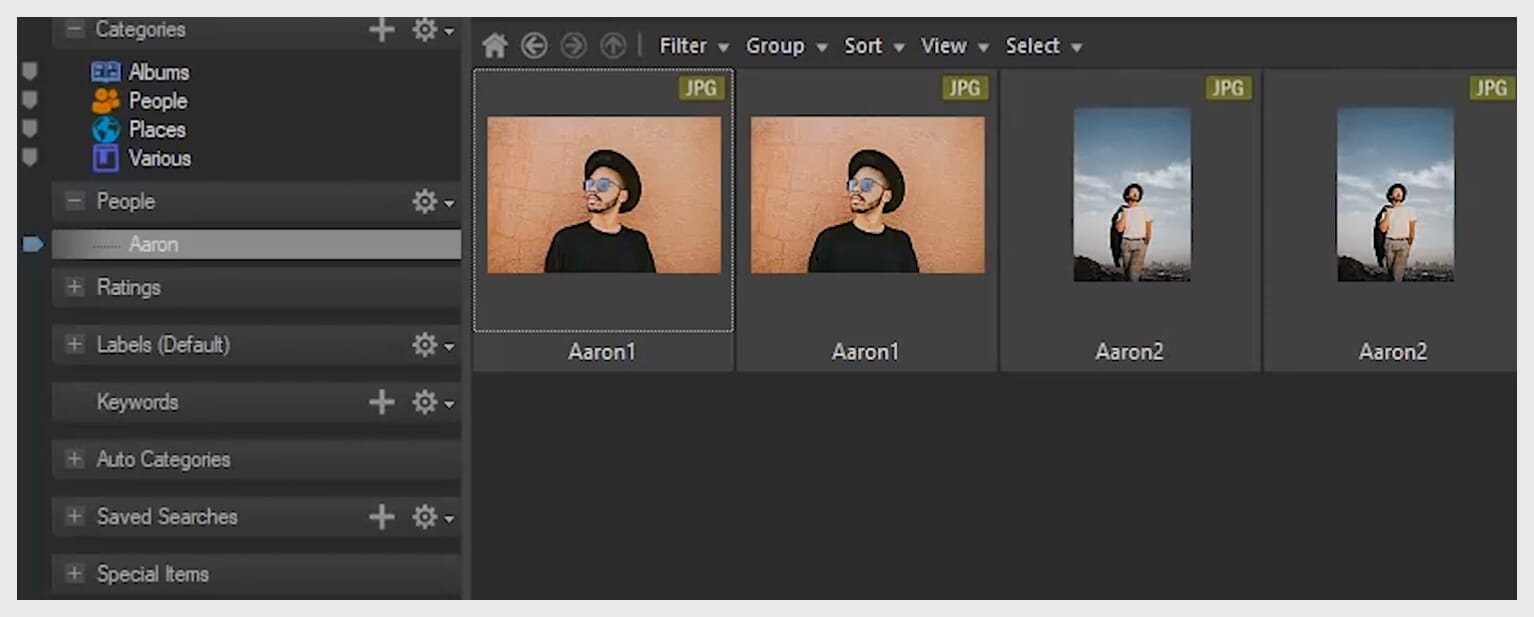This screenshot has height=617, width=1534.
Task: Open the View dropdown menu
Action: tap(955, 46)
